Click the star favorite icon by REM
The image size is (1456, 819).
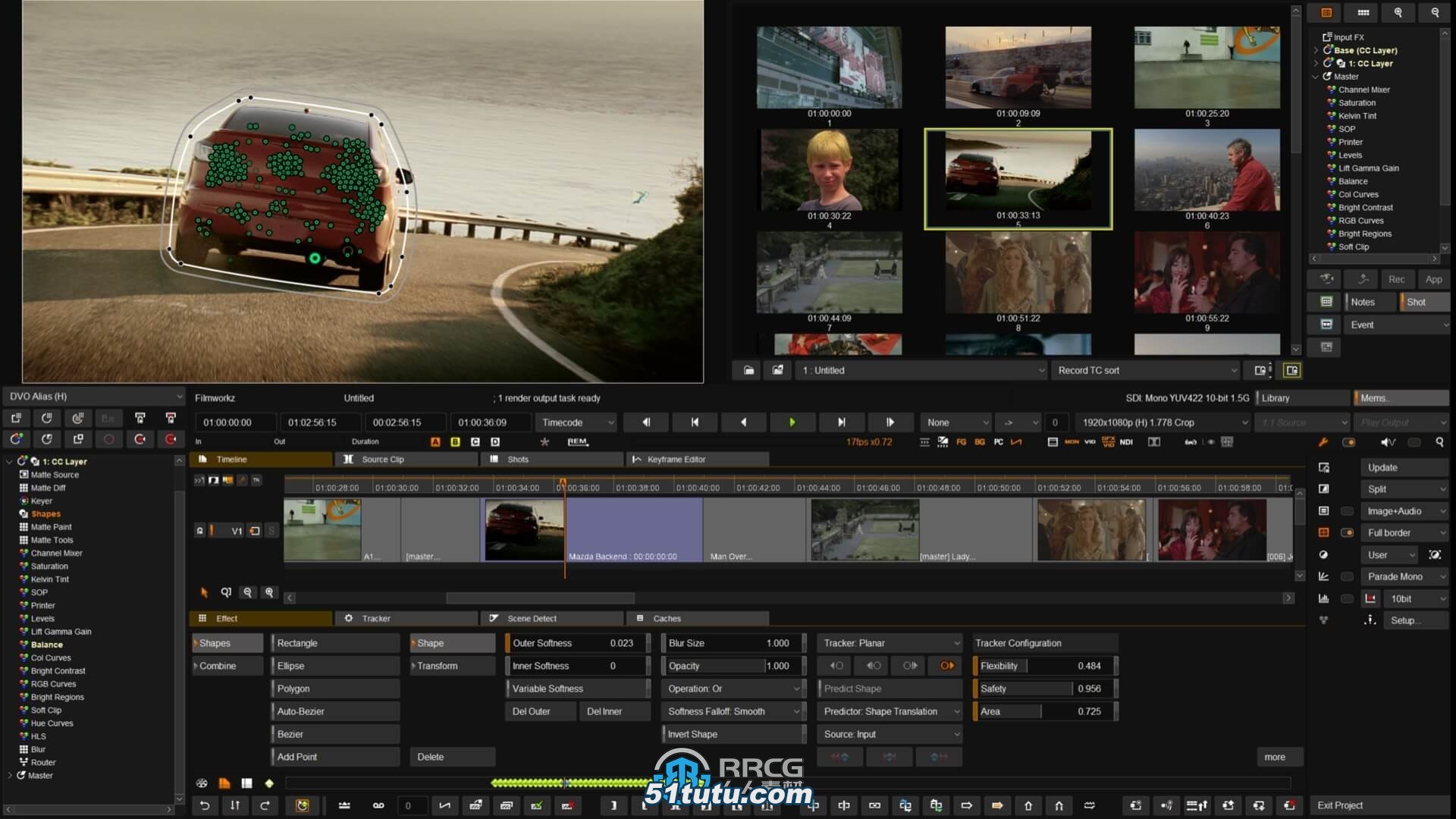(544, 441)
